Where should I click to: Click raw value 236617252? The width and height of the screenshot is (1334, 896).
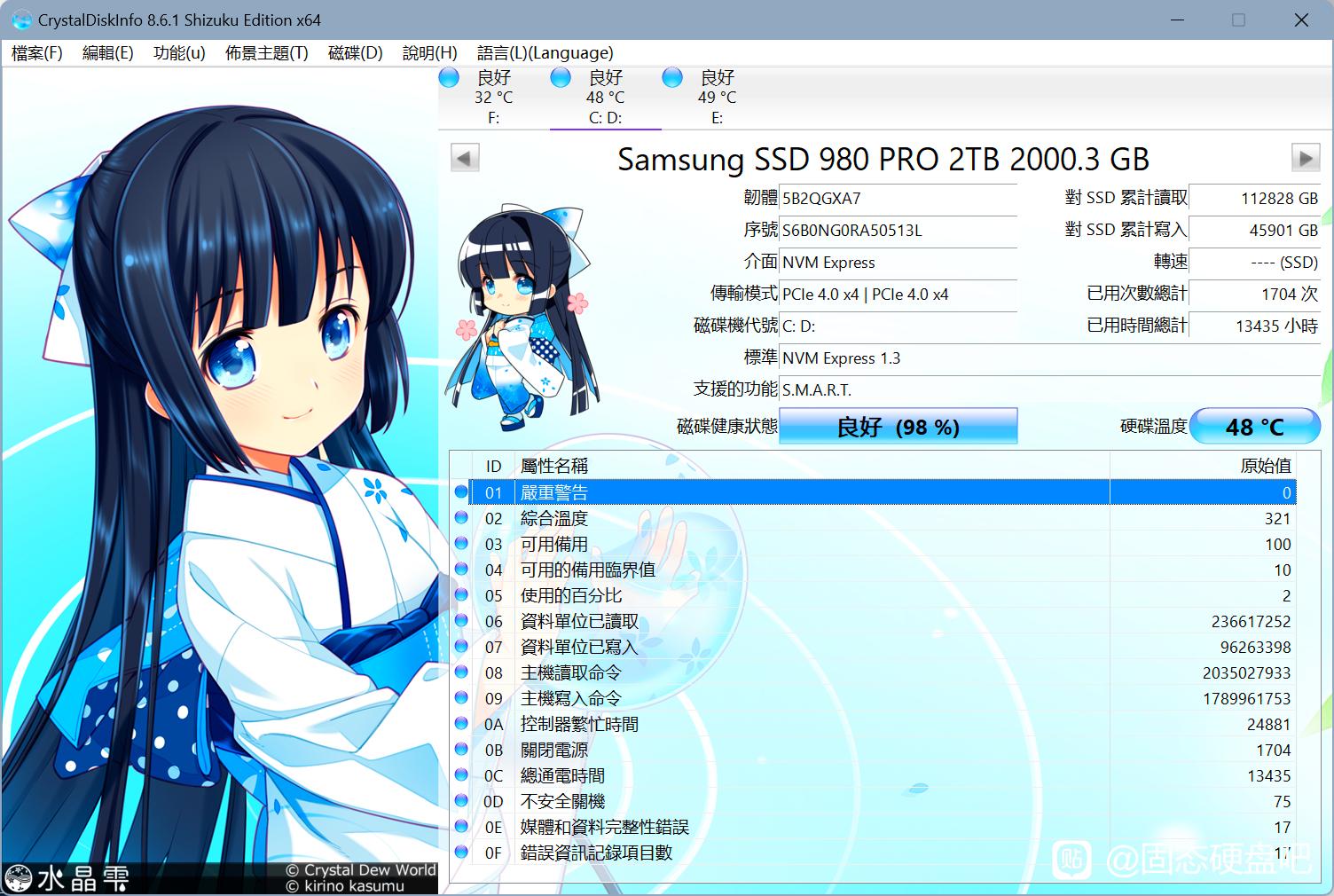tap(1251, 621)
